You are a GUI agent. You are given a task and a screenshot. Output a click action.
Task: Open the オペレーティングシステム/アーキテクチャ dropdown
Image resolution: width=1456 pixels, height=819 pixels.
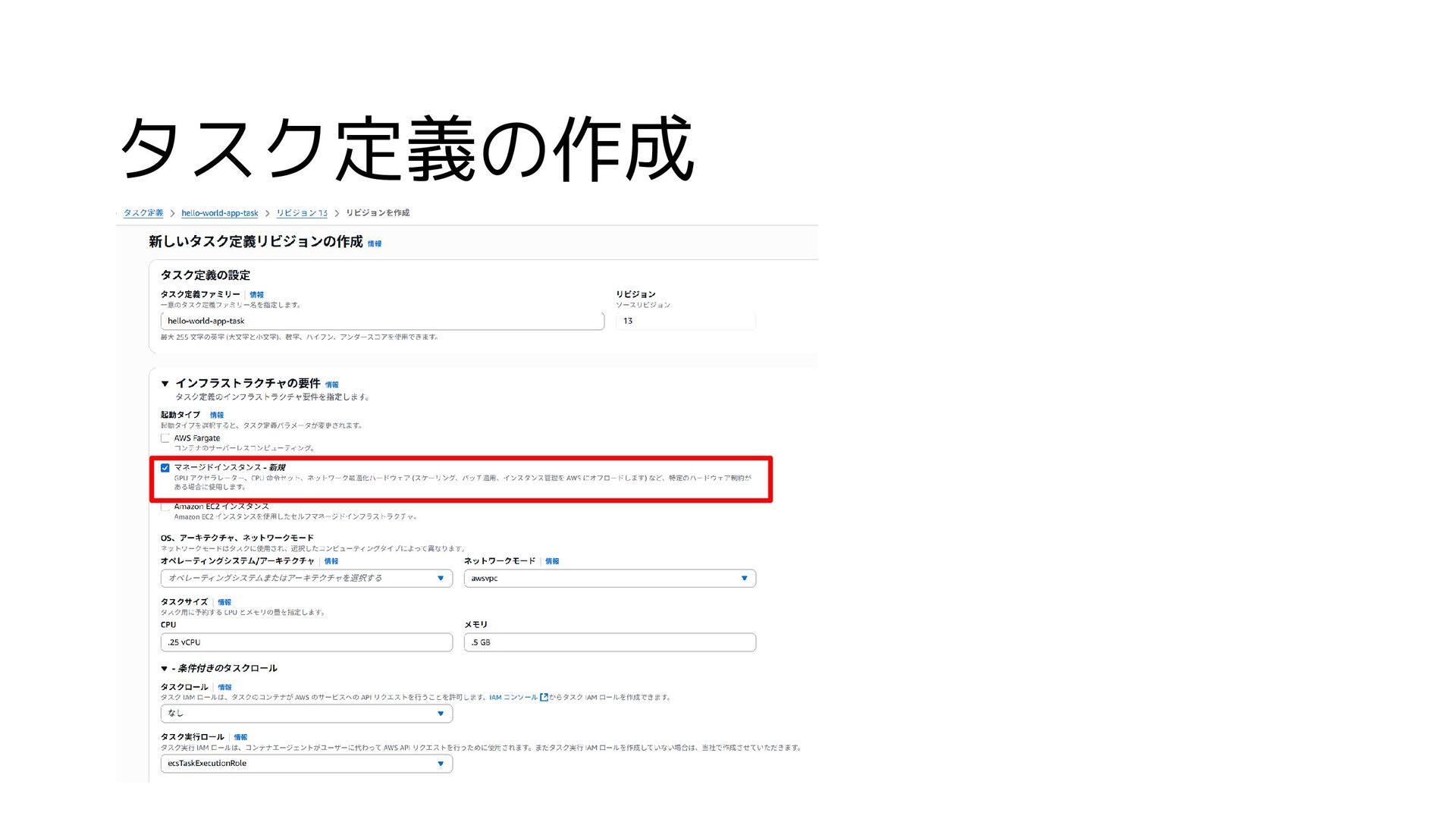pos(306,579)
